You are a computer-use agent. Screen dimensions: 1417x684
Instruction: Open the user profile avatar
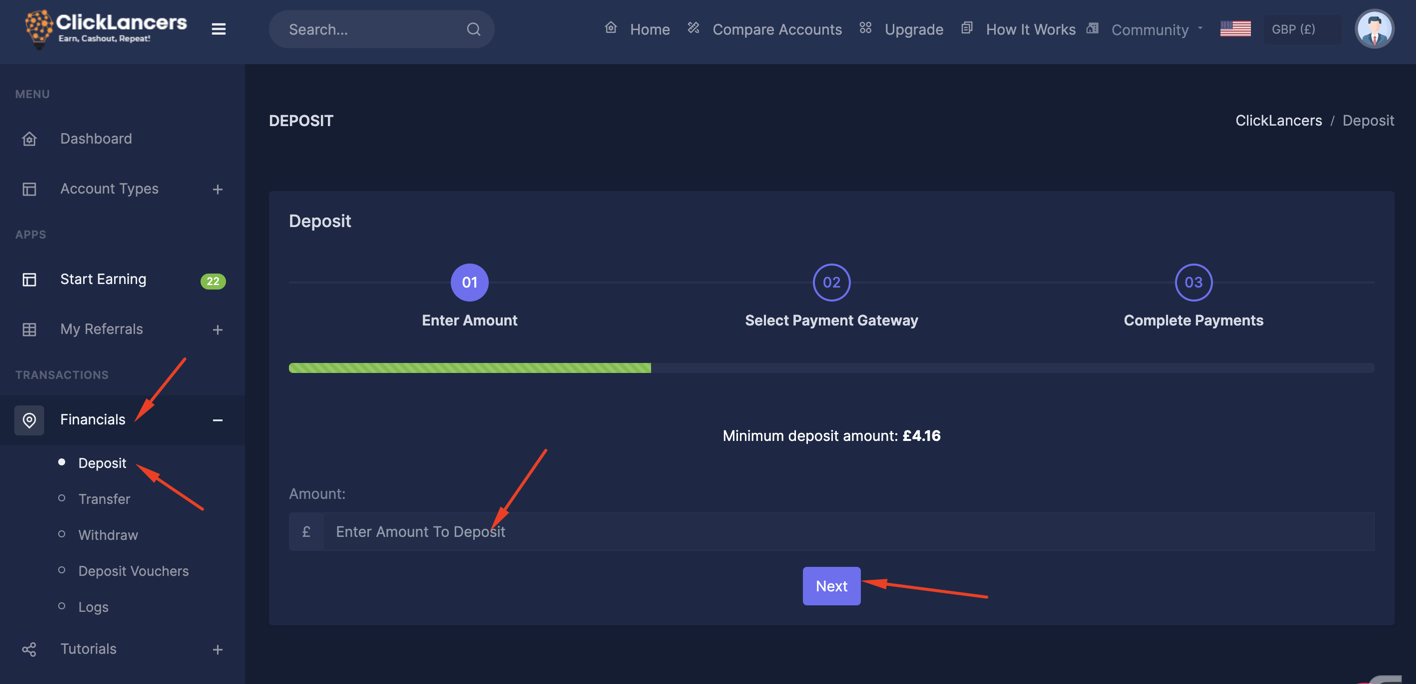click(x=1374, y=29)
